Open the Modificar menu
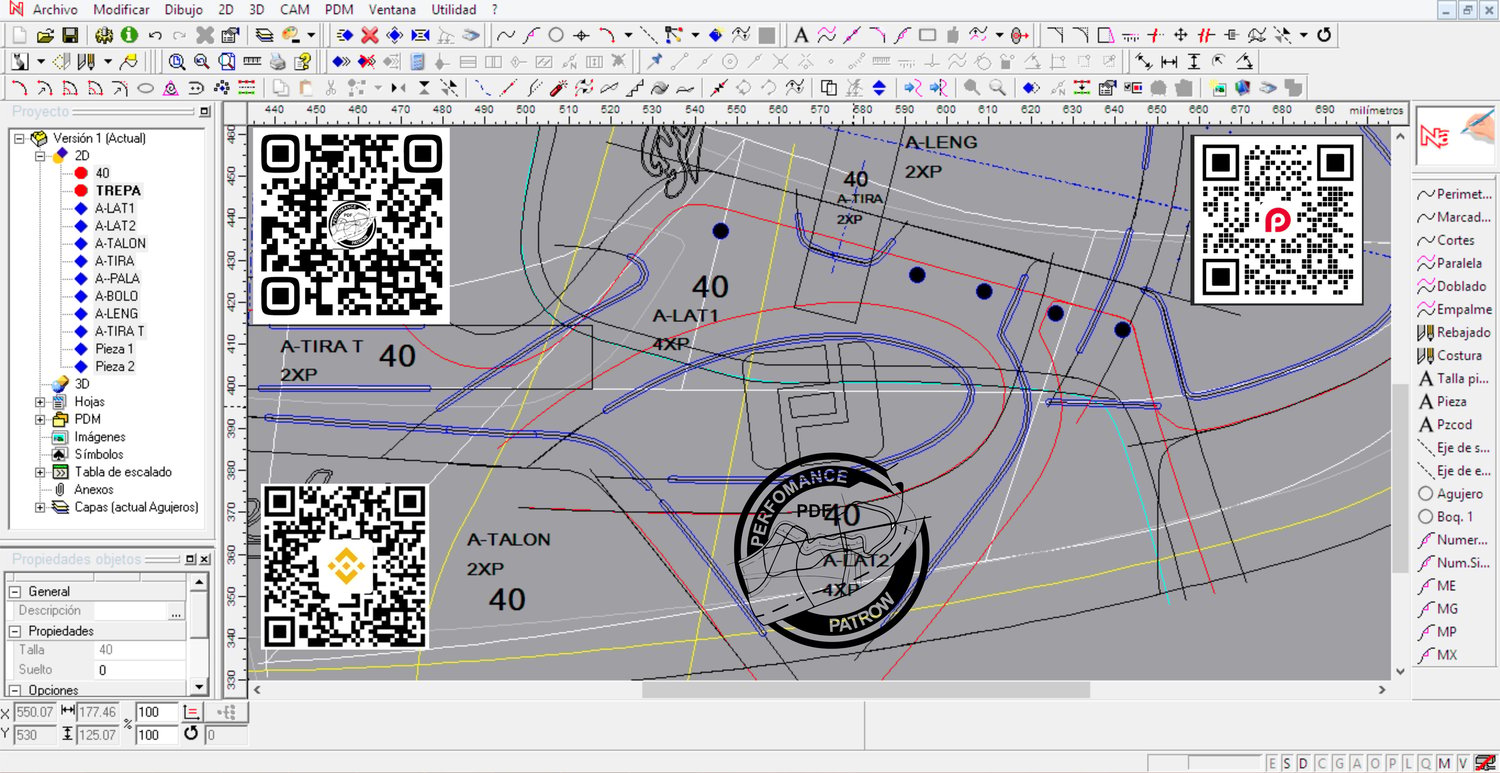1500x773 pixels. tap(121, 9)
